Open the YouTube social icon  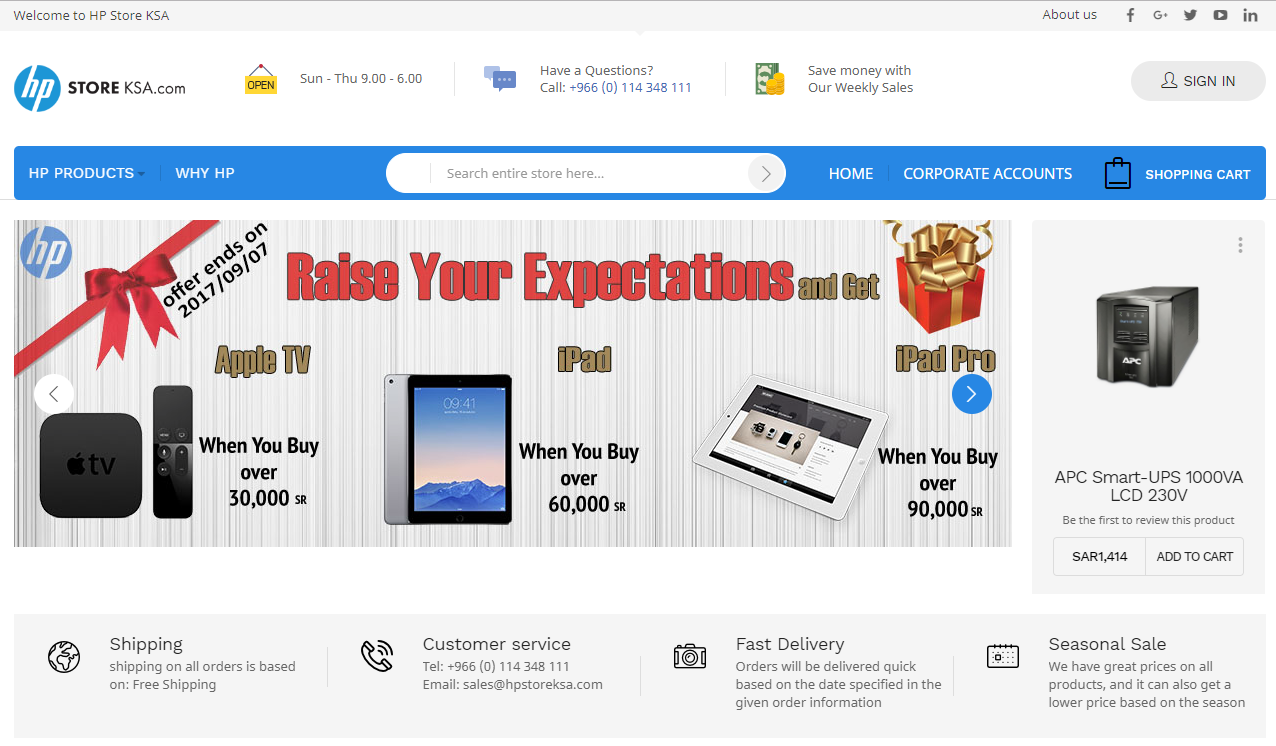[x=1220, y=15]
